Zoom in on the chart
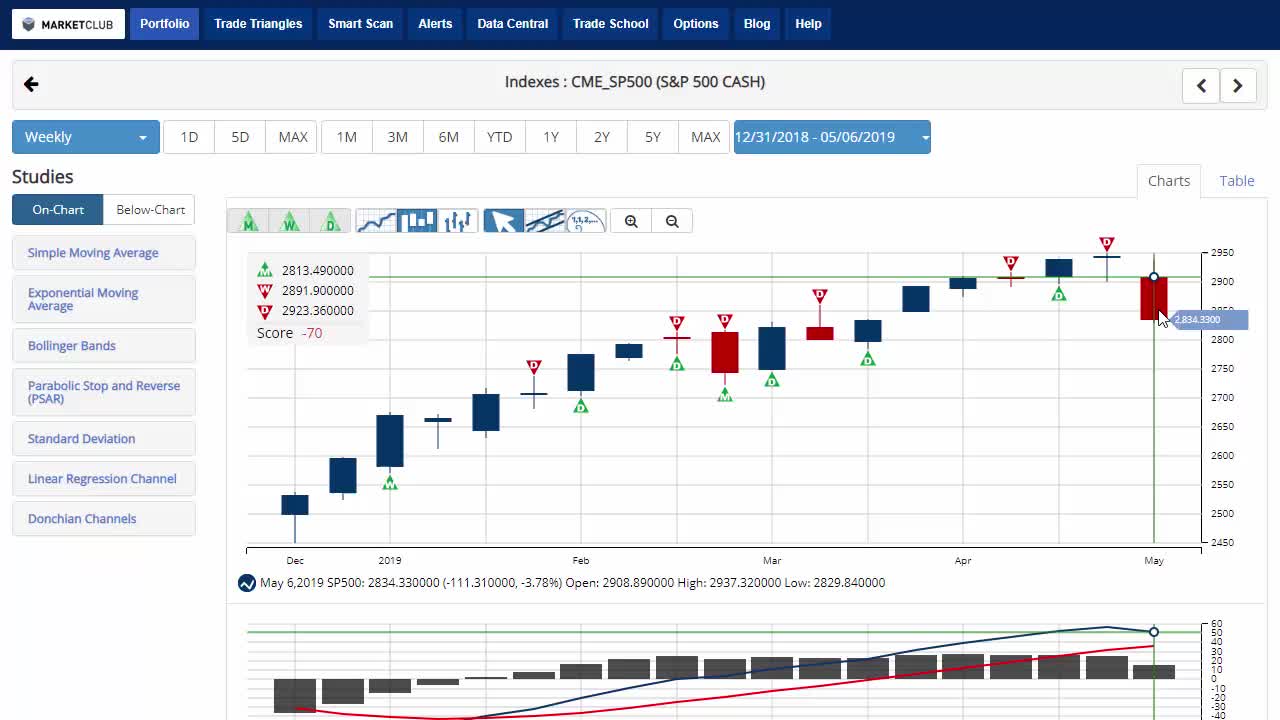Image resolution: width=1280 pixels, height=720 pixels. tap(631, 221)
